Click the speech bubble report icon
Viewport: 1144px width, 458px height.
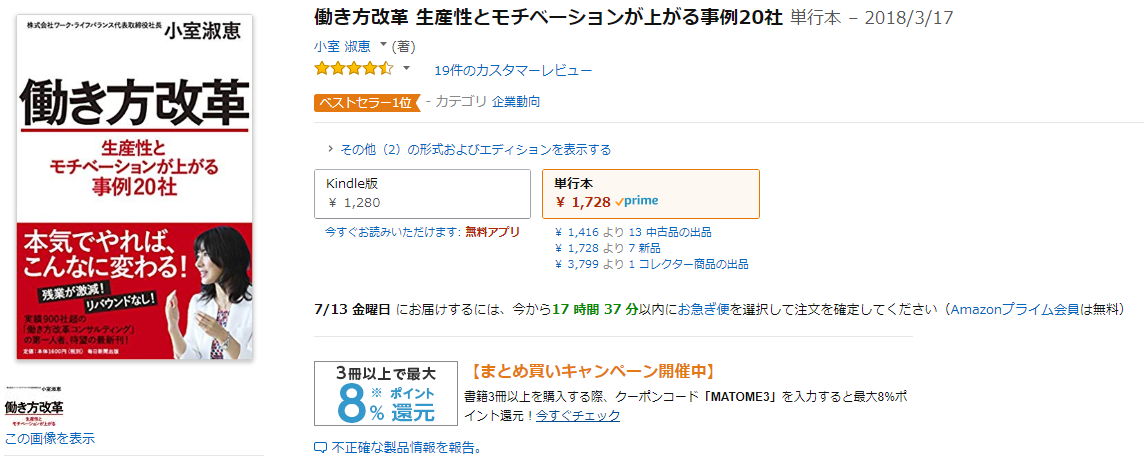click(x=320, y=447)
